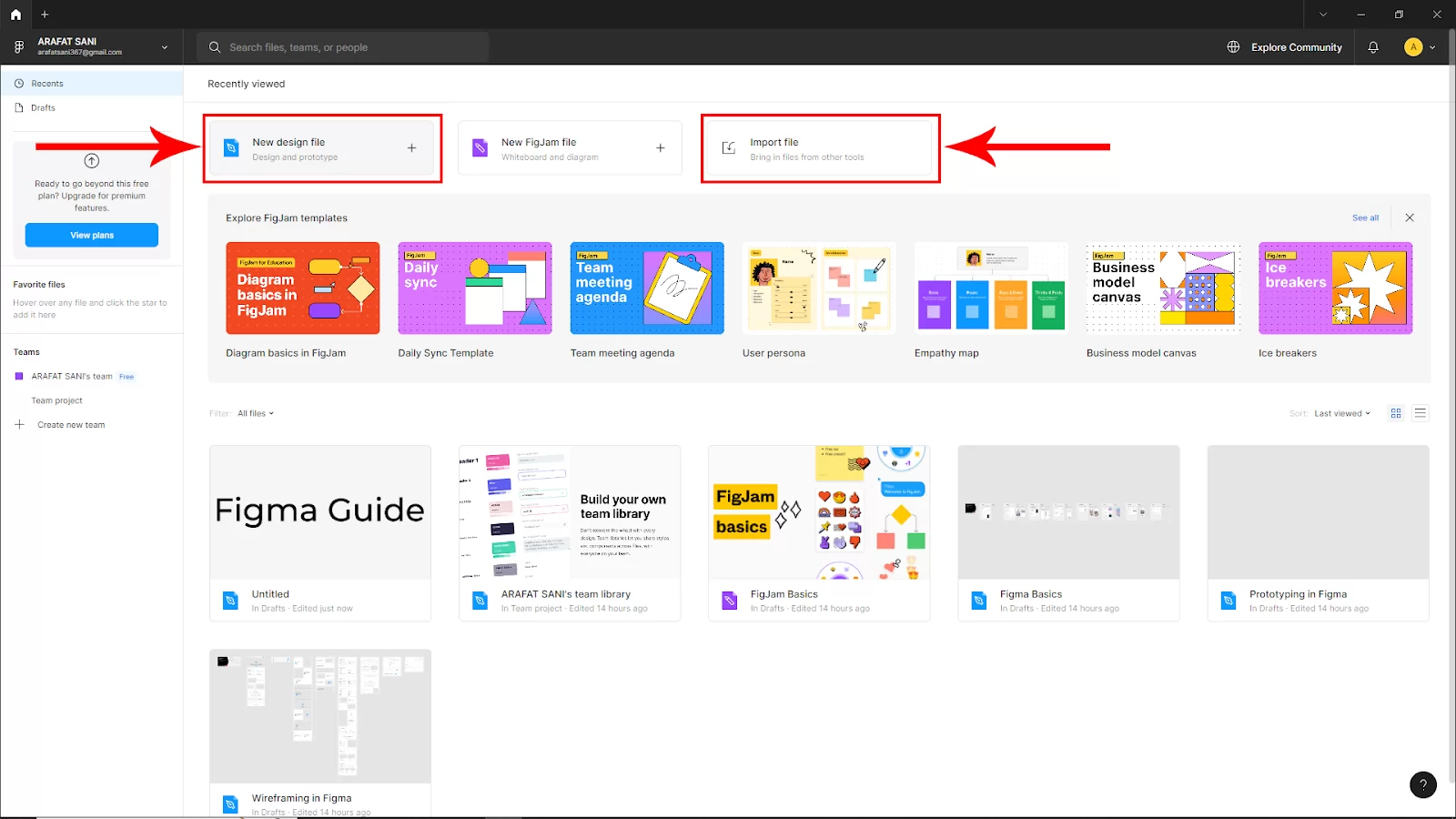
Task: Click the Create new team label
Action: (71, 425)
